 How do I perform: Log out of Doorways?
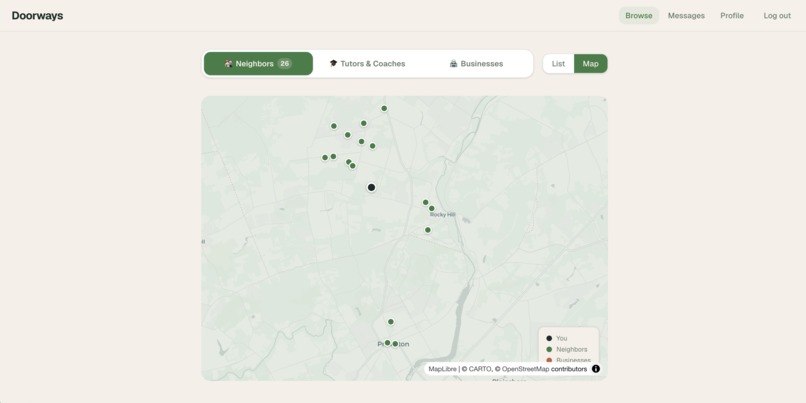pyautogui.click(x=777, y=15)
